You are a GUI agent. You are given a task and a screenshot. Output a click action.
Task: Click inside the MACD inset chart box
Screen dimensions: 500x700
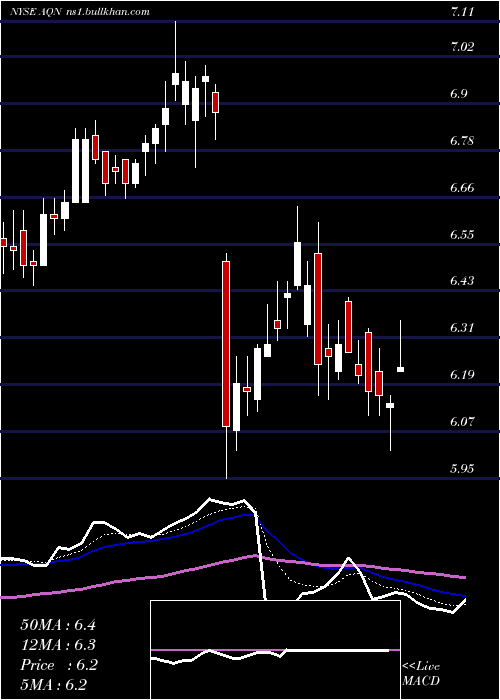click(275, 650)
